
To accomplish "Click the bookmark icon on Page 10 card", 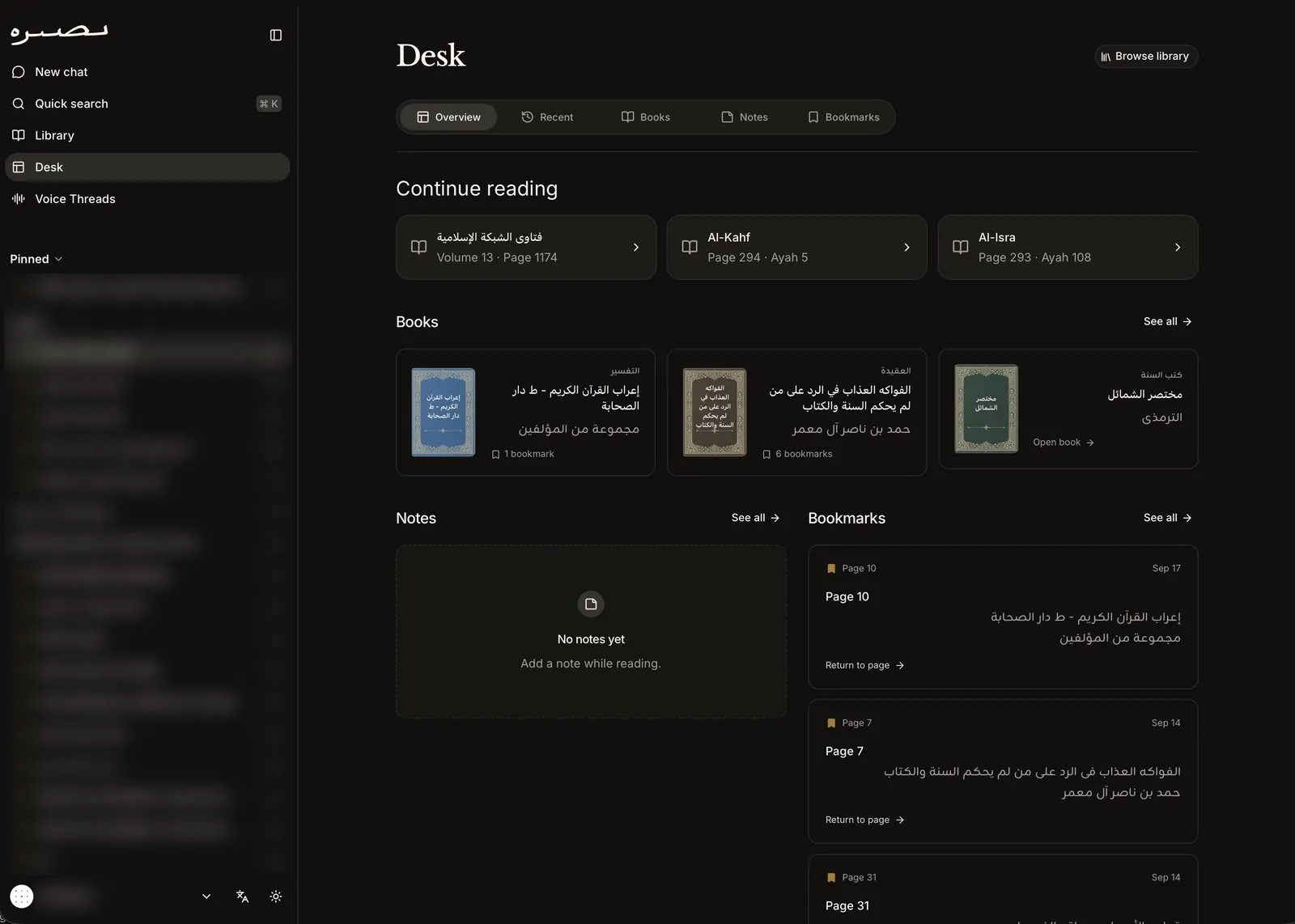I will (831, 569).
